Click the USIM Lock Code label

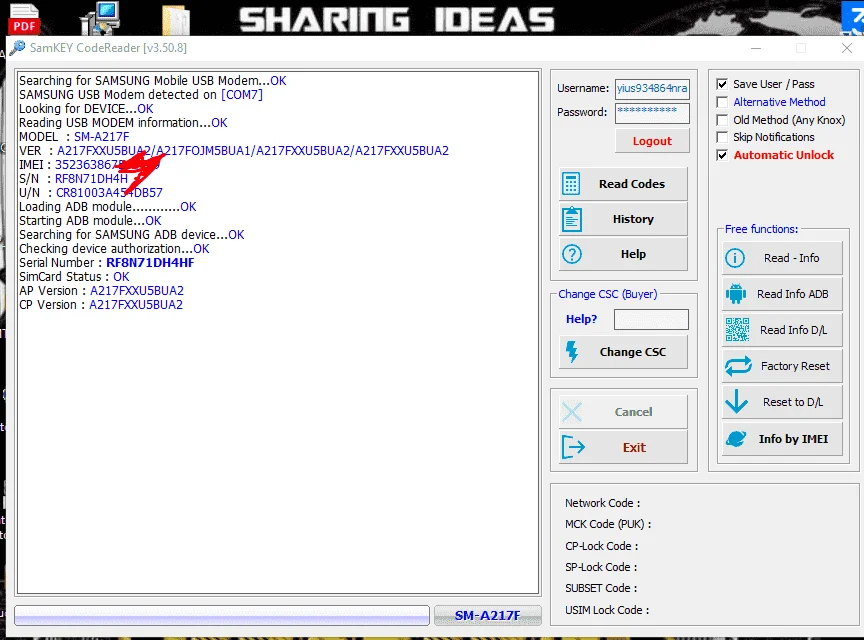click(x=607, y=610)
